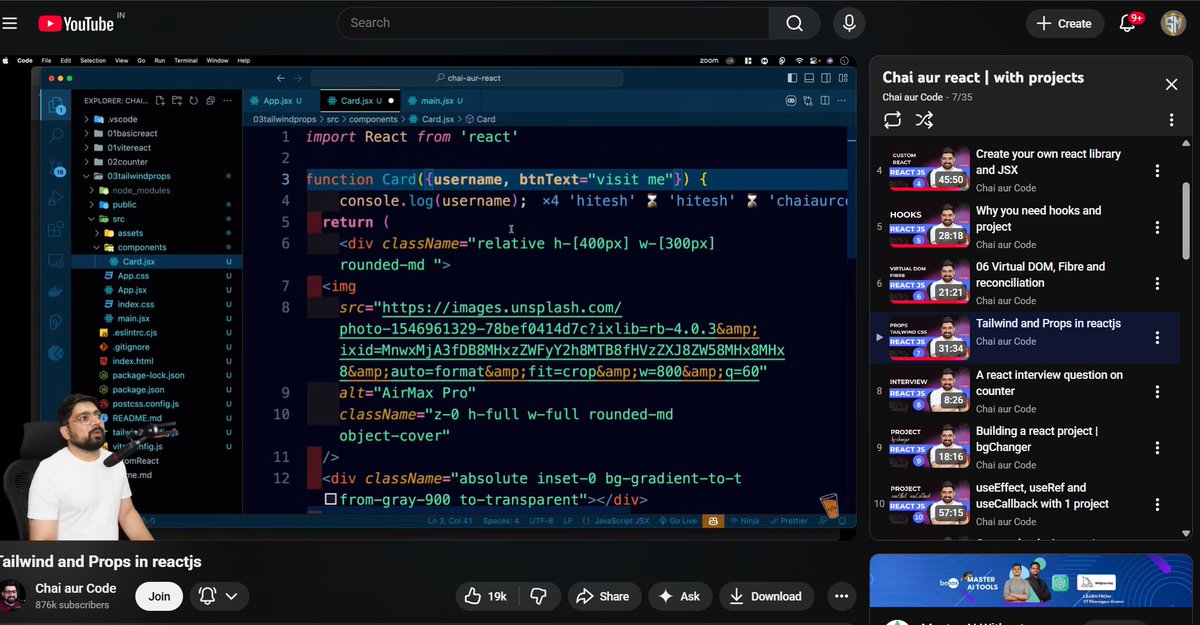The width and height of the screenshot is (1200, 625).
Task: Click the YouTube logo to go home
Action: (74, 23)
